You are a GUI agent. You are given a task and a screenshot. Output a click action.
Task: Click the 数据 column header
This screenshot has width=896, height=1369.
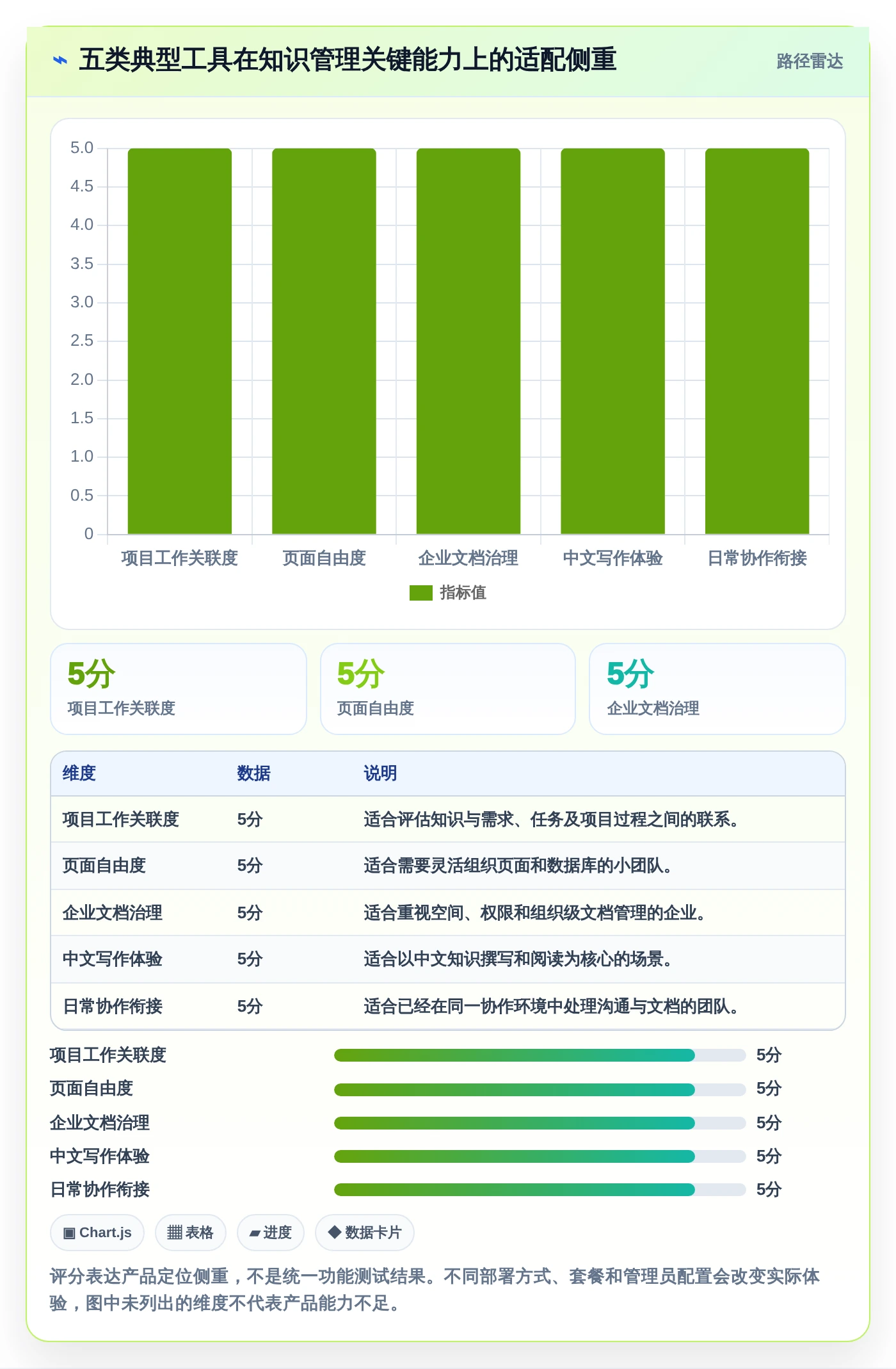(253, 774)
